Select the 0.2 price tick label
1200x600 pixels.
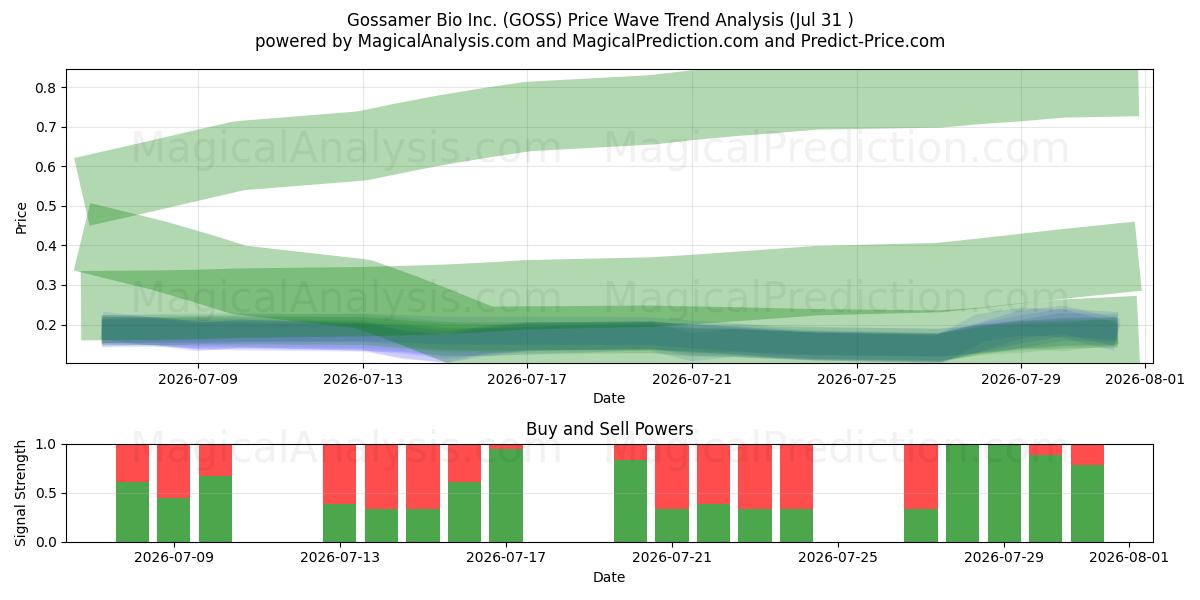coord(48,325)
